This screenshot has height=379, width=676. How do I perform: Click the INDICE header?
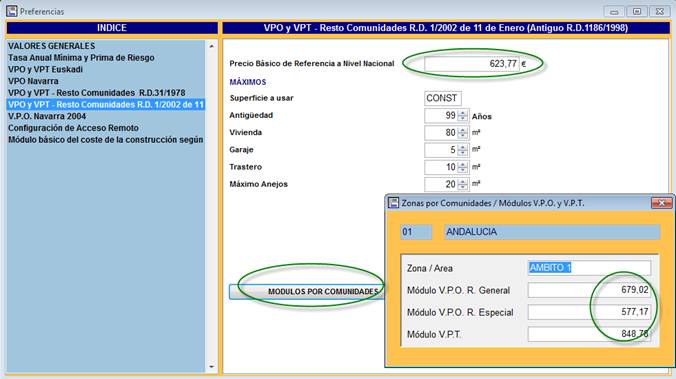pos(112,28)
